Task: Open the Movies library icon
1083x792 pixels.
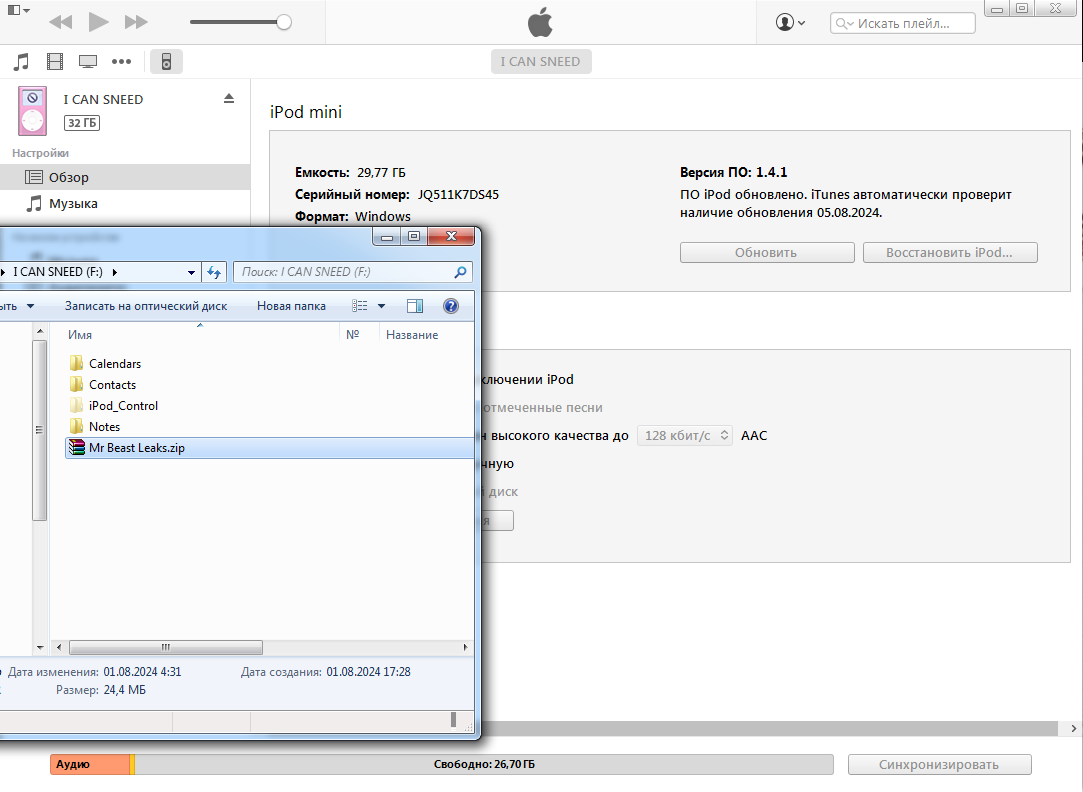Action: tap(55, 61)
